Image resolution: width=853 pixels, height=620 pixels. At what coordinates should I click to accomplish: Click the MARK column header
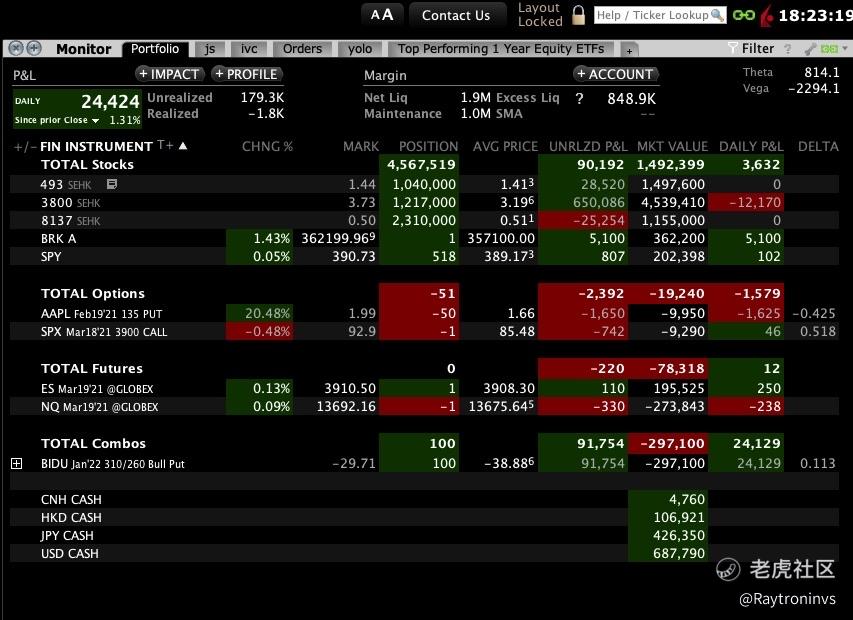[361, 146]
